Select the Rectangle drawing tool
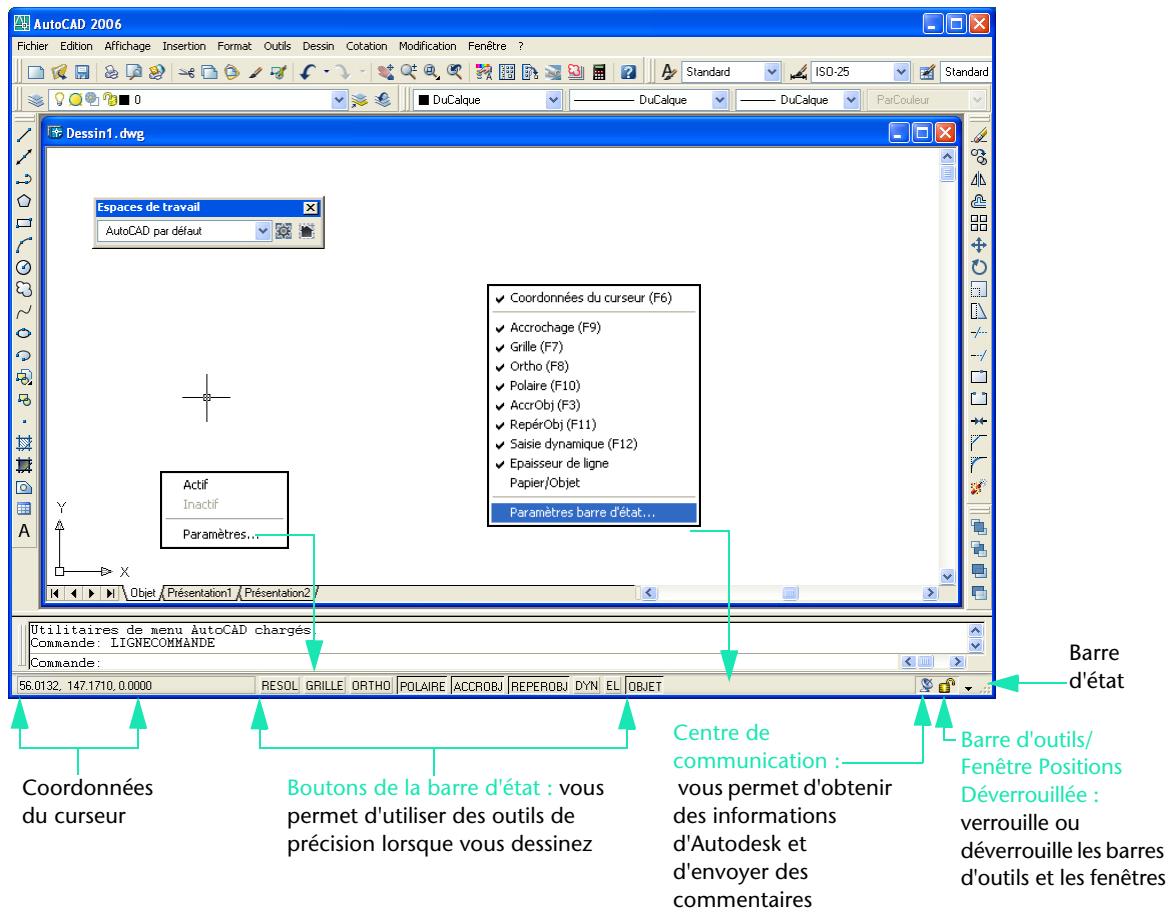 pyautogui.click(x=24, y=223)
